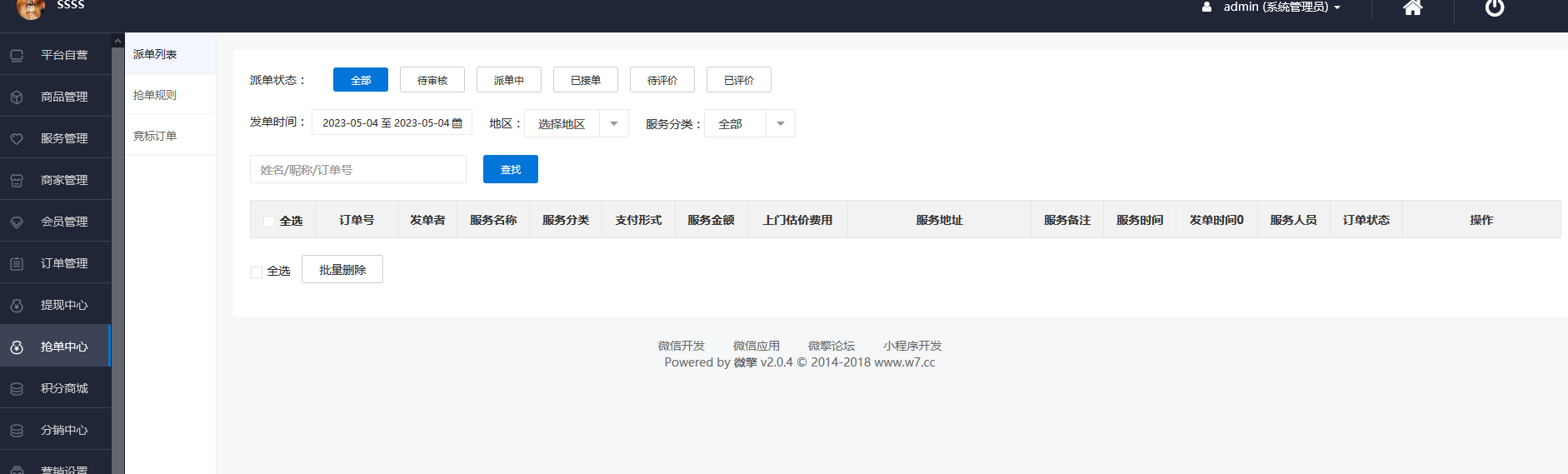Click the 服务分类 column header
The height and width of the screenshot is (474, 1568).
pos(566,220)
